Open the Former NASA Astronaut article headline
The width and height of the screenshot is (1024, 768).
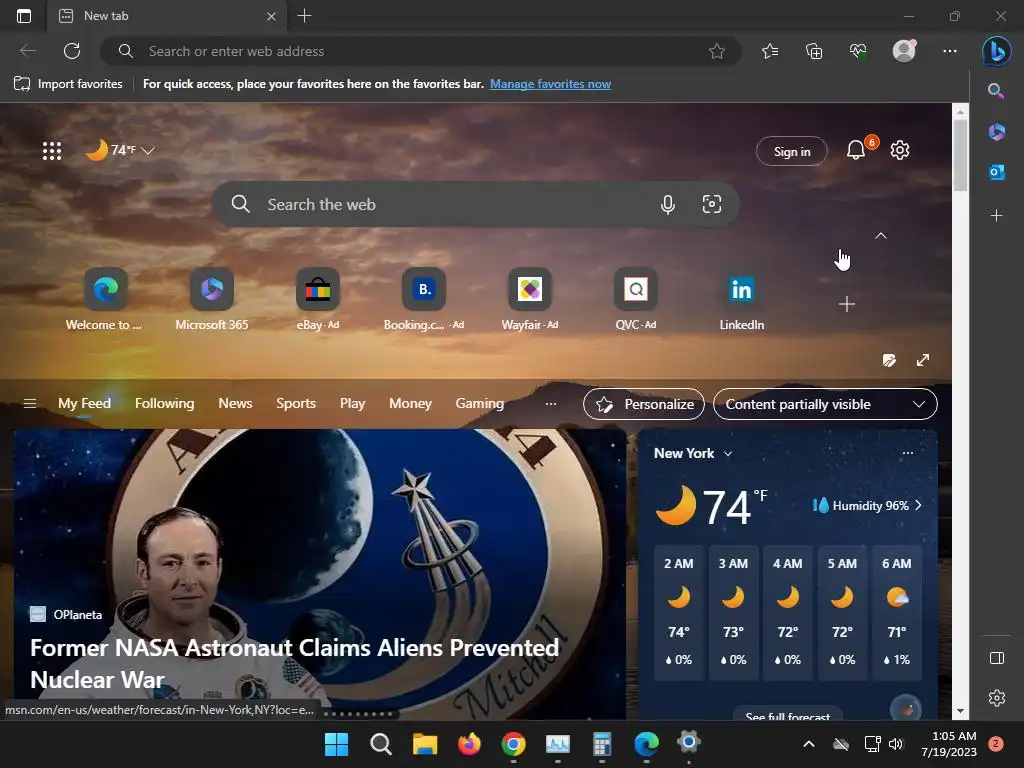click(x=295, y=664)
